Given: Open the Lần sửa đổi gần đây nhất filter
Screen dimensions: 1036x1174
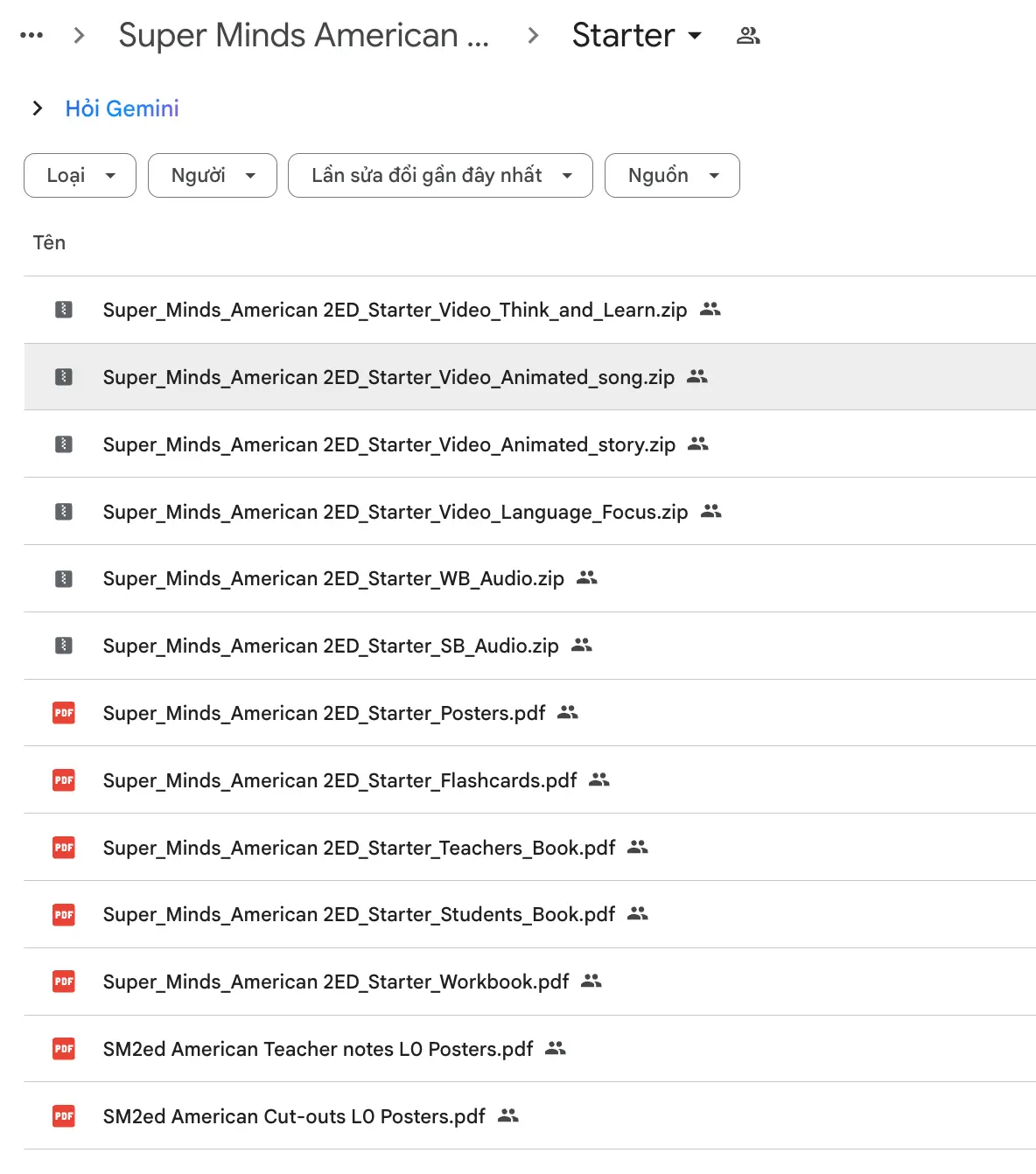Looking at the screenshot, I should [440, 176].
